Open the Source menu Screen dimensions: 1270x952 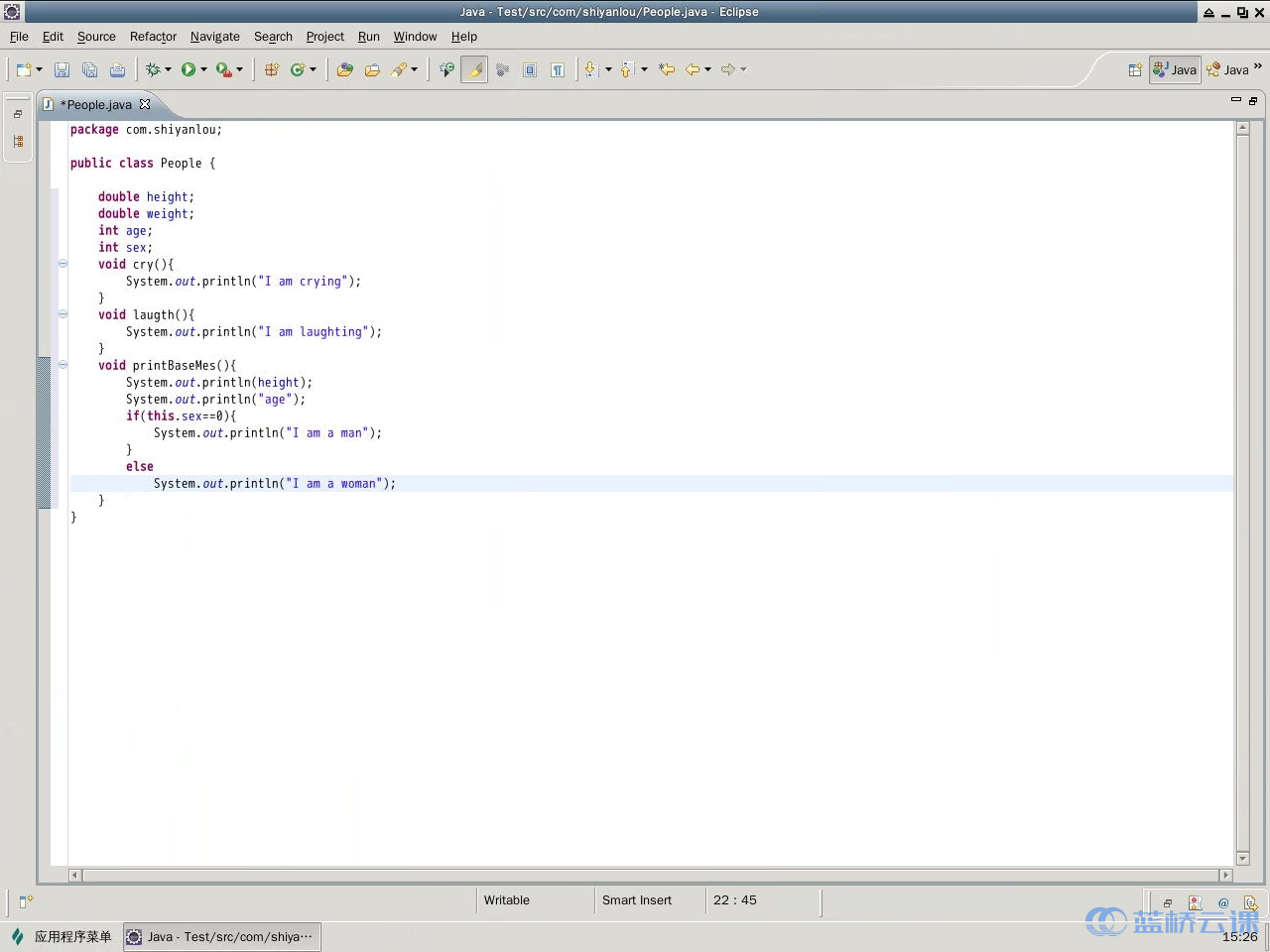point(96,37)
